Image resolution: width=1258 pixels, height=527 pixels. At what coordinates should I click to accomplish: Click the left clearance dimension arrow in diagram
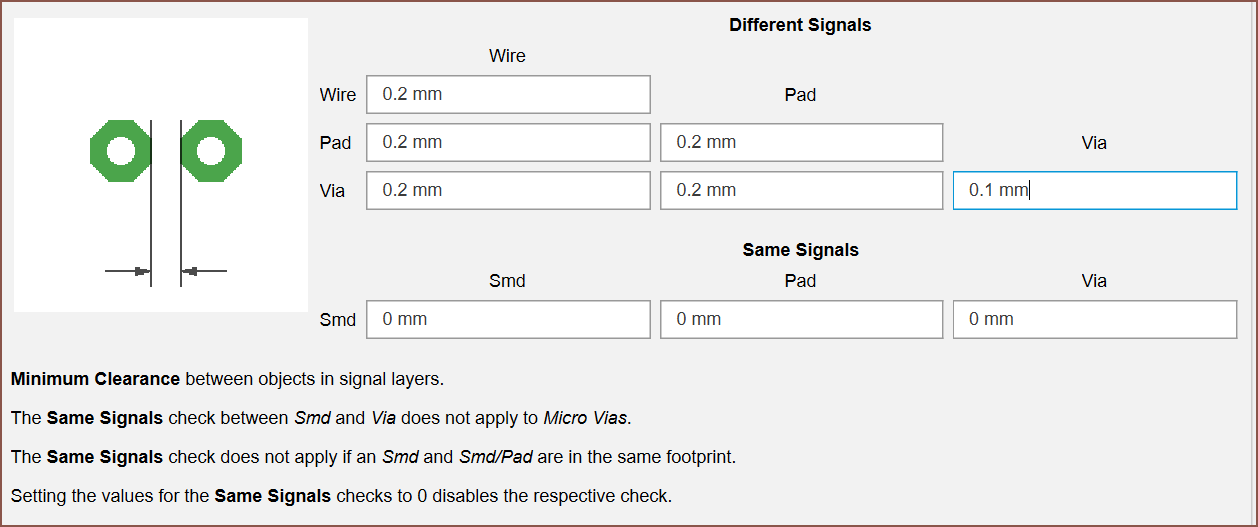pos(128,271)
